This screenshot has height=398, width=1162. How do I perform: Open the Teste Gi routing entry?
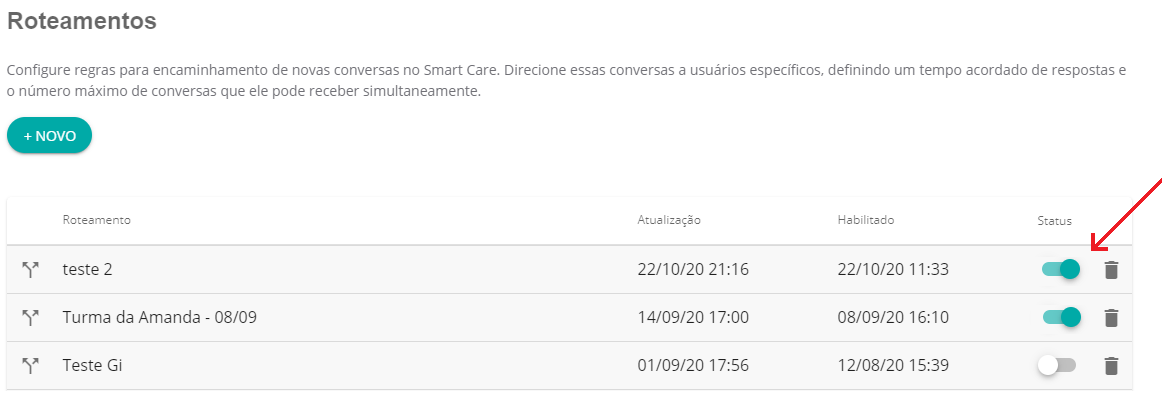(93, 365)
